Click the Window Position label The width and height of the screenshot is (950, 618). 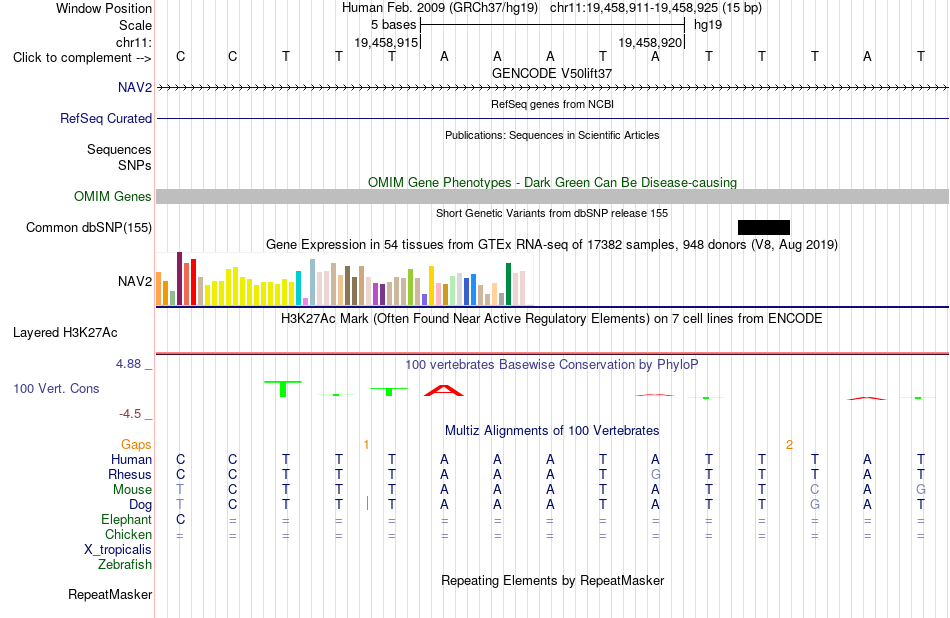click(x=104, y=8)
